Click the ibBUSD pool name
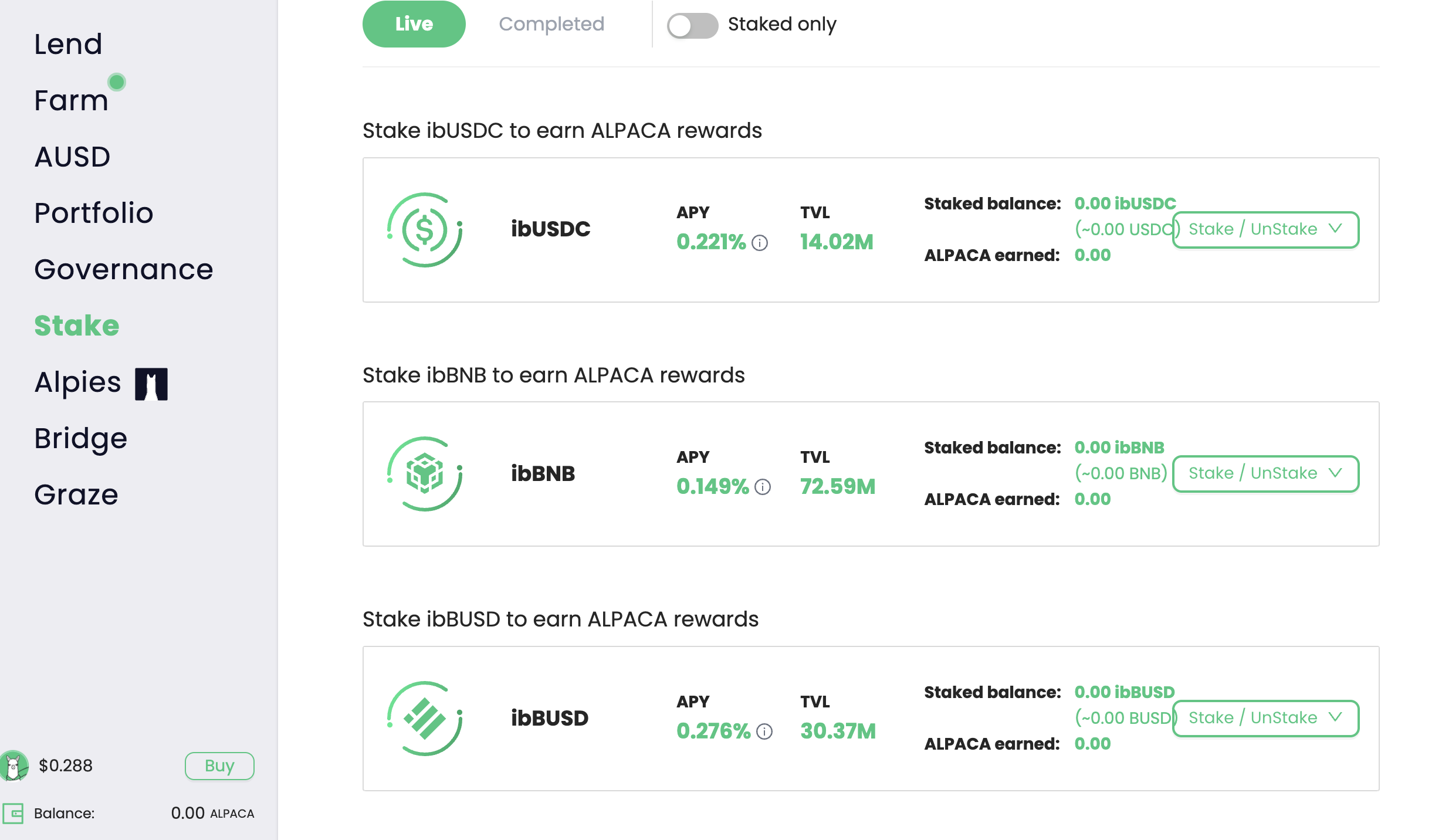 click(x=549, y=718)
